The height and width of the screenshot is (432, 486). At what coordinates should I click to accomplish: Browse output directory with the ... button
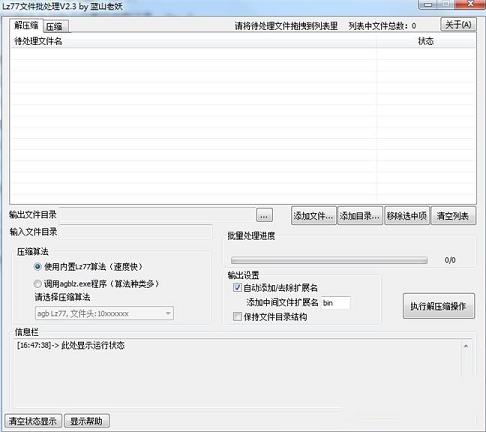coord(264,215)
